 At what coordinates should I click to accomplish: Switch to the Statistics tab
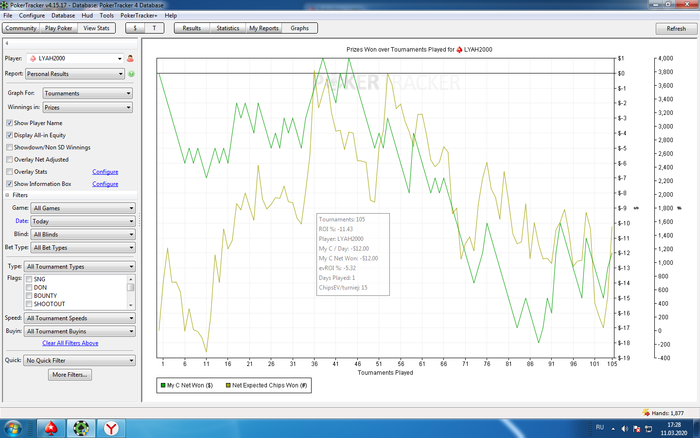(x=228, y=29)
